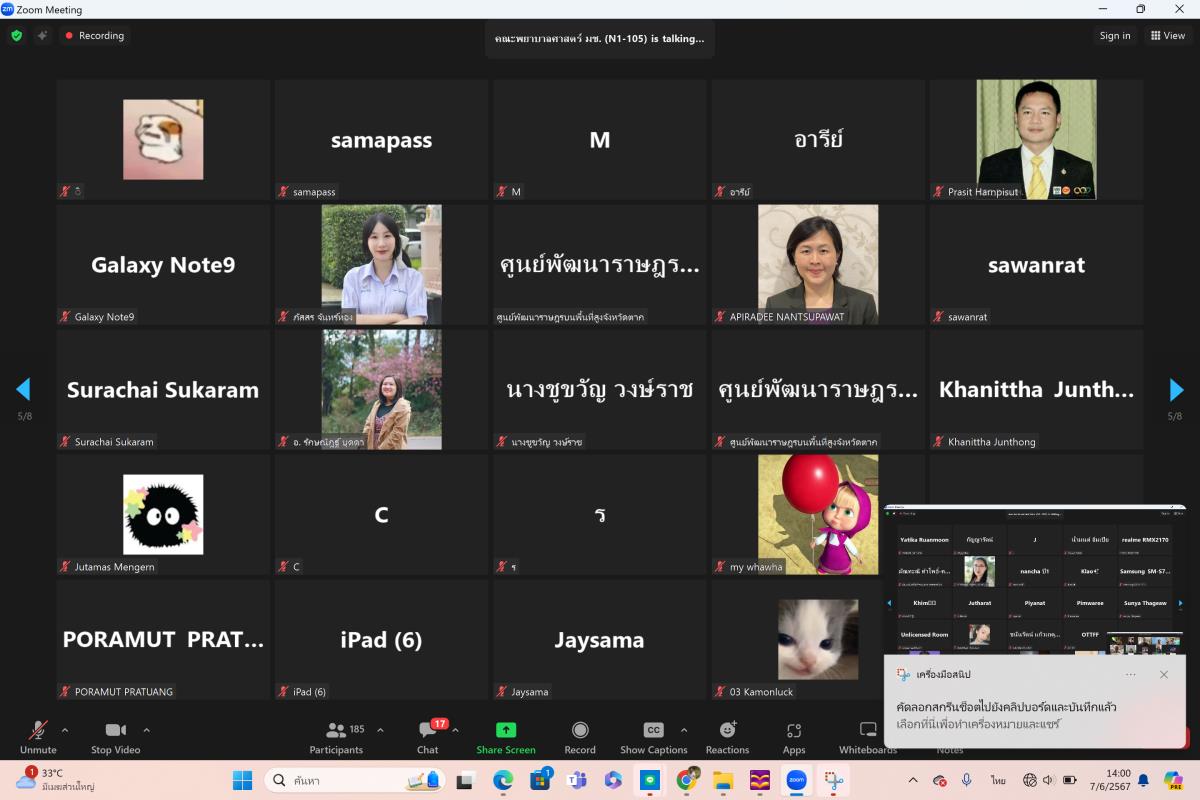The height and width of the screenshot is (800, 1200).
Task: Click the Sign in button
Action: pyautogui.click(x=1115, y=36)
